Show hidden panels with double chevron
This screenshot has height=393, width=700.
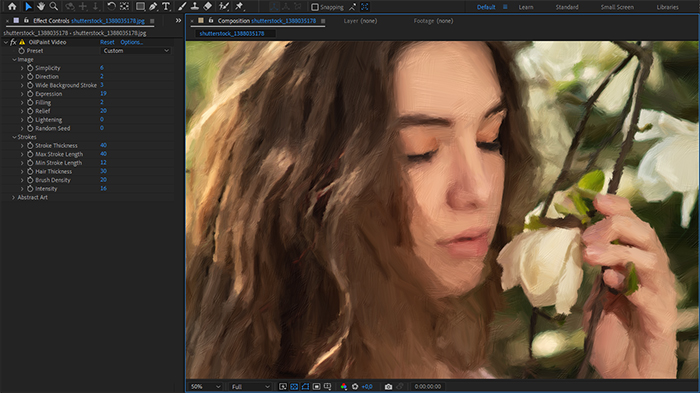[x=178, y=21]
